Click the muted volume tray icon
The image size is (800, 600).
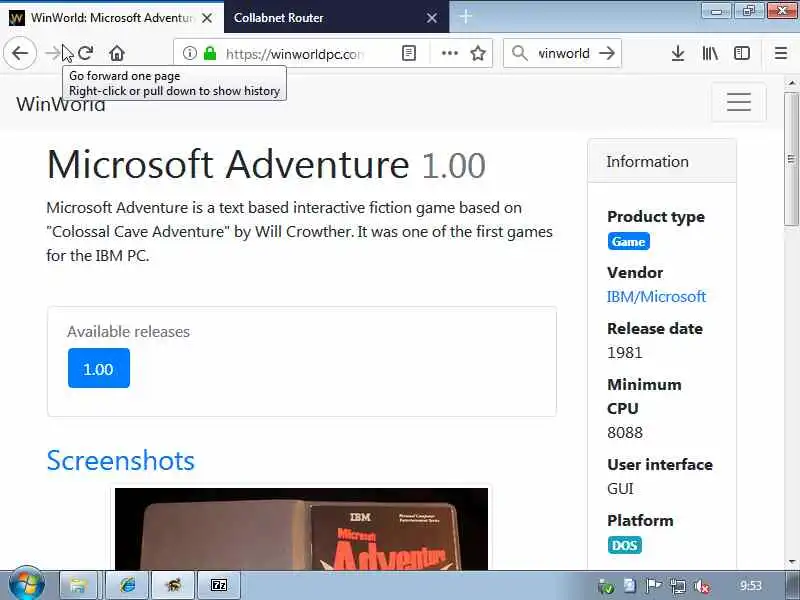point(702,586)
